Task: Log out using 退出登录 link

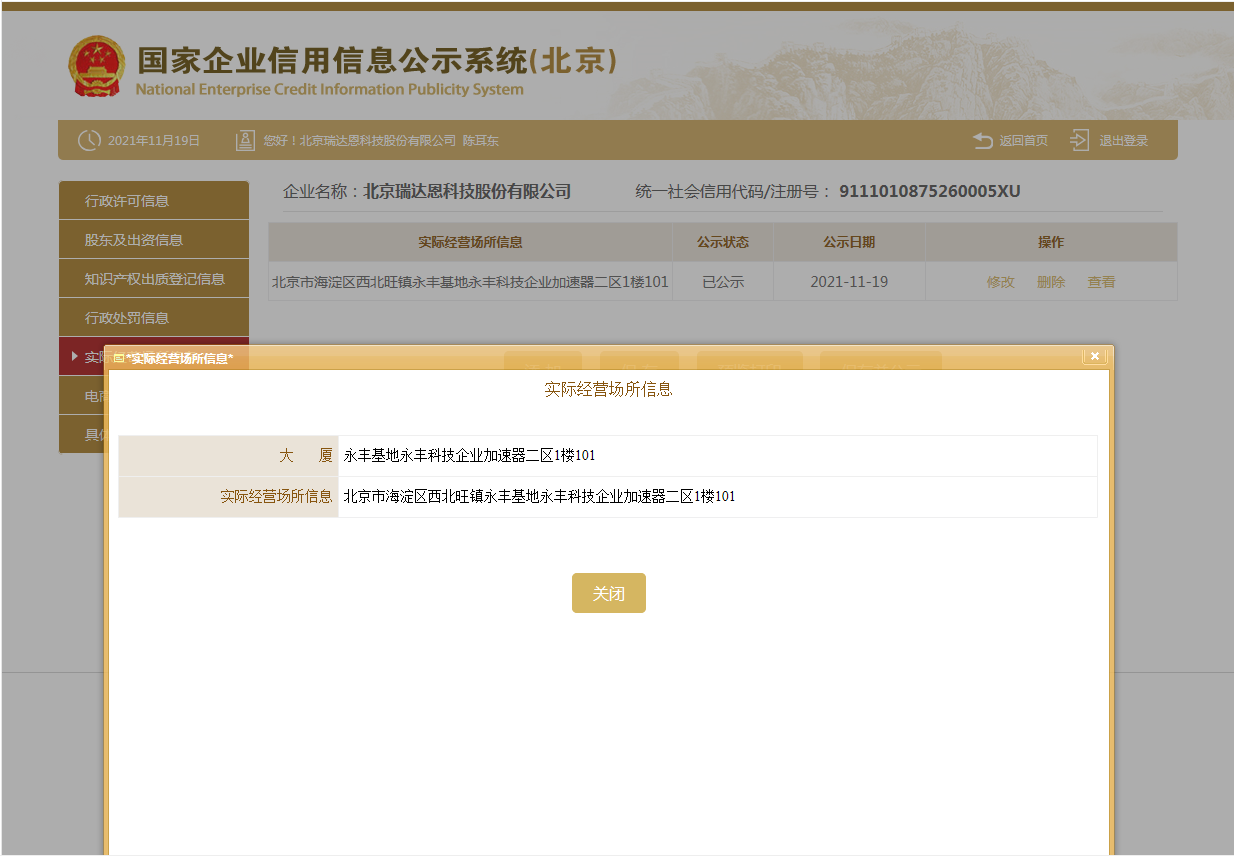Action: (1124, 141)
